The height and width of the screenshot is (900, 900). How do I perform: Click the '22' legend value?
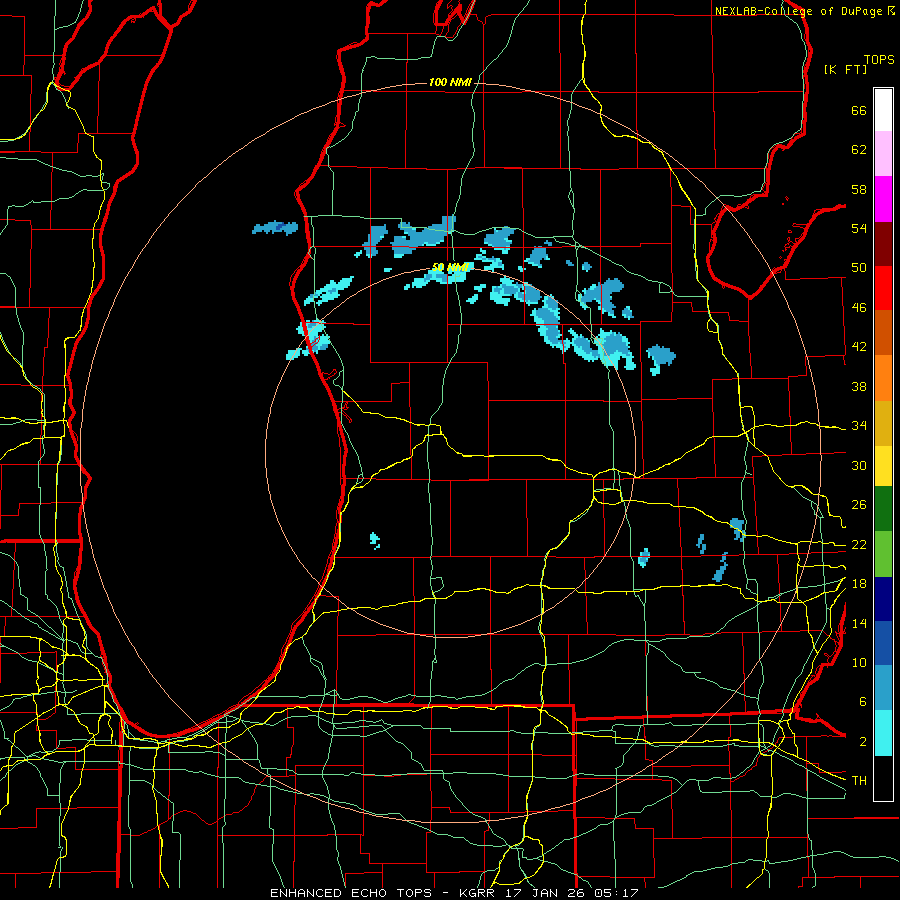[x=859, y=545]
